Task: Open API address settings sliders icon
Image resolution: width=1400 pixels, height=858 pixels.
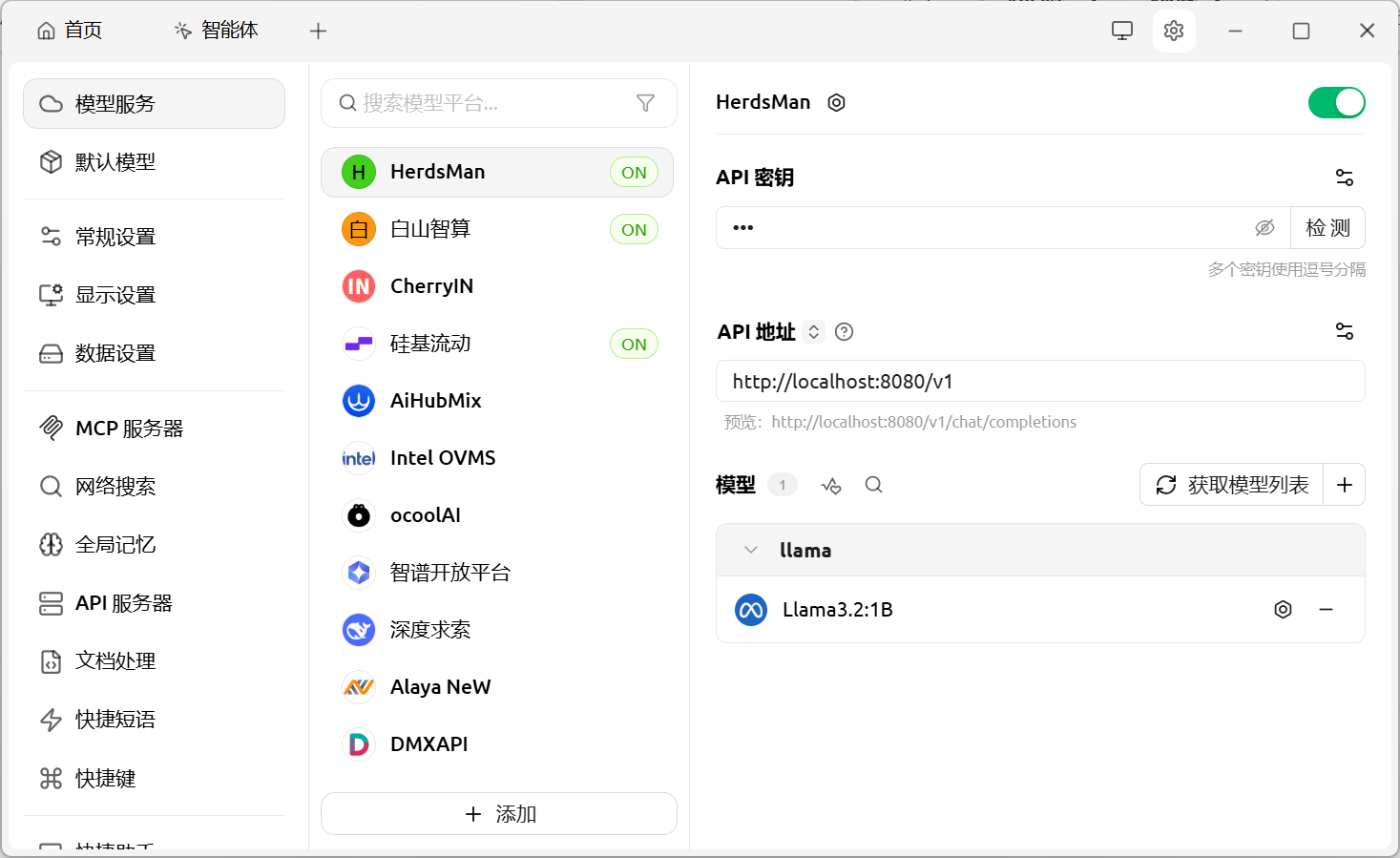Action: pos(1345,331)
